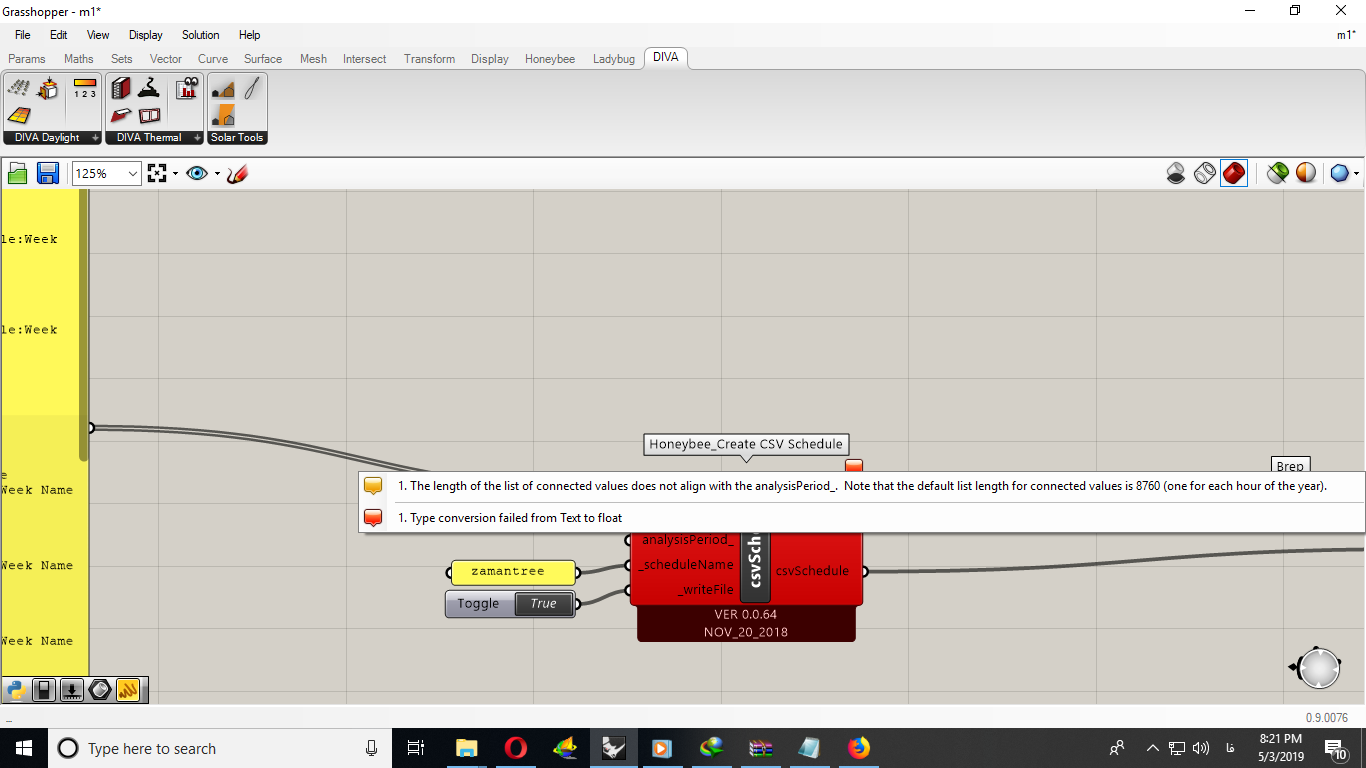Switch to the Honeybee tab
Screen dimensions: 1366x768
click(x=550, y=59)
